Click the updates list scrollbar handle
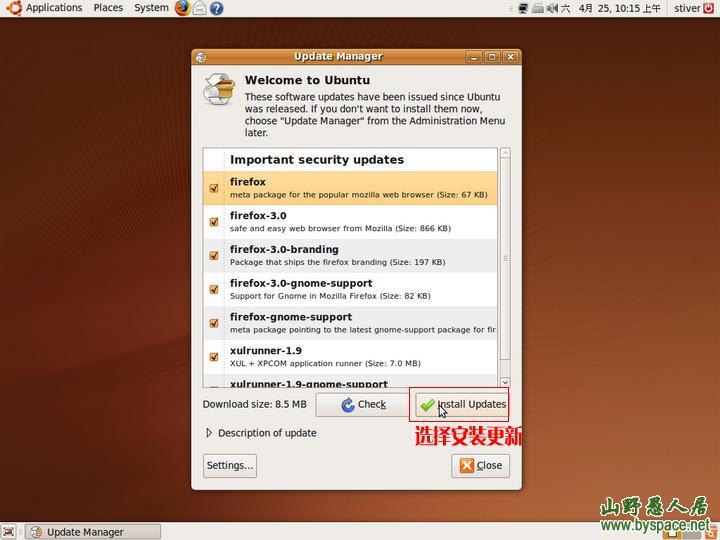The height and width of the screenshot is (540, 720). (505, 259)
